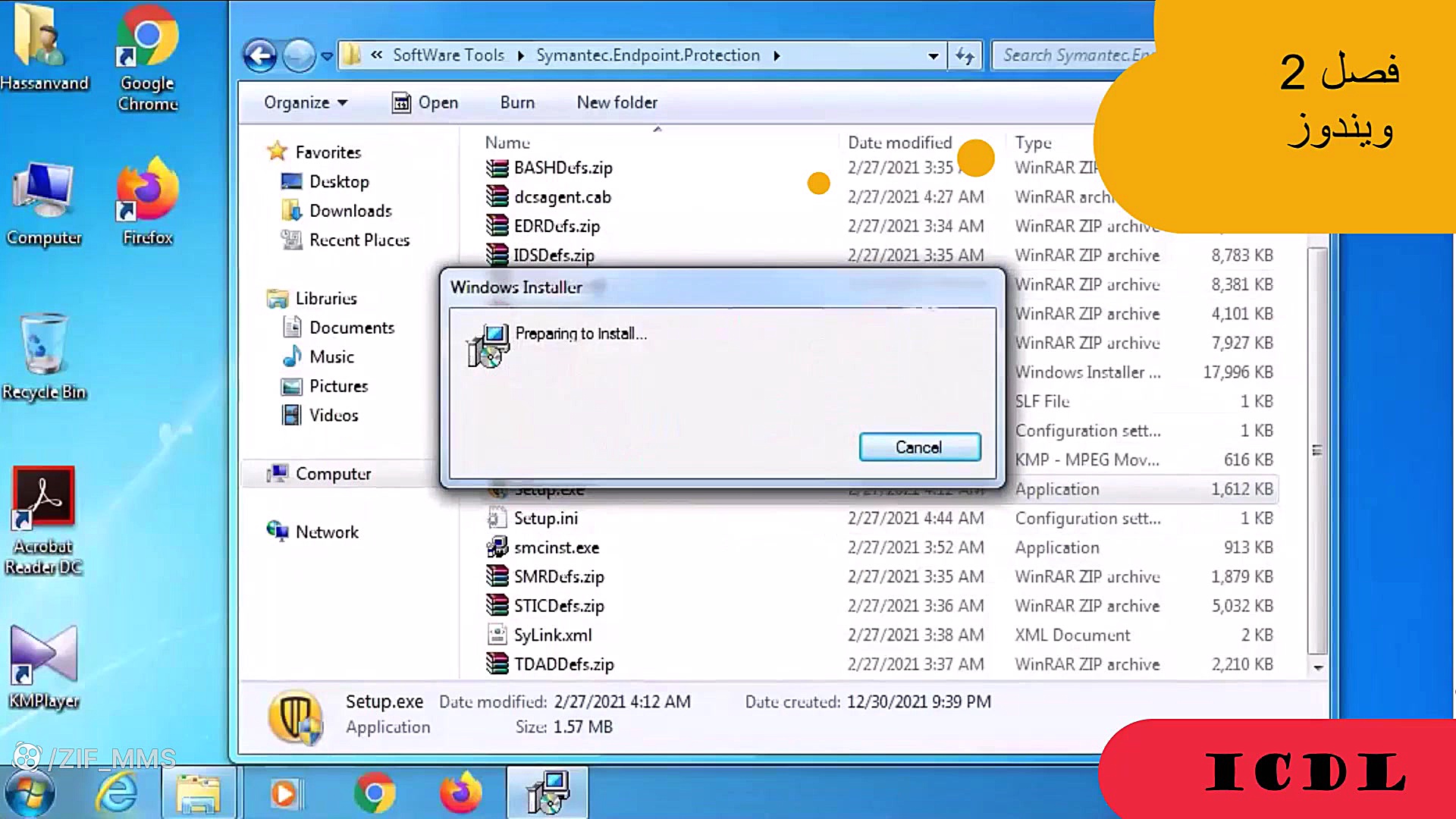Click the Explorer Forward arrow button
Screen dimensions: 1456x819
coord(299,55)
